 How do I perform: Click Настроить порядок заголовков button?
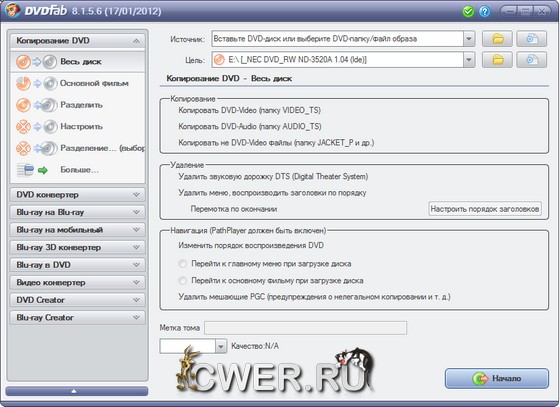pos(485,209)
